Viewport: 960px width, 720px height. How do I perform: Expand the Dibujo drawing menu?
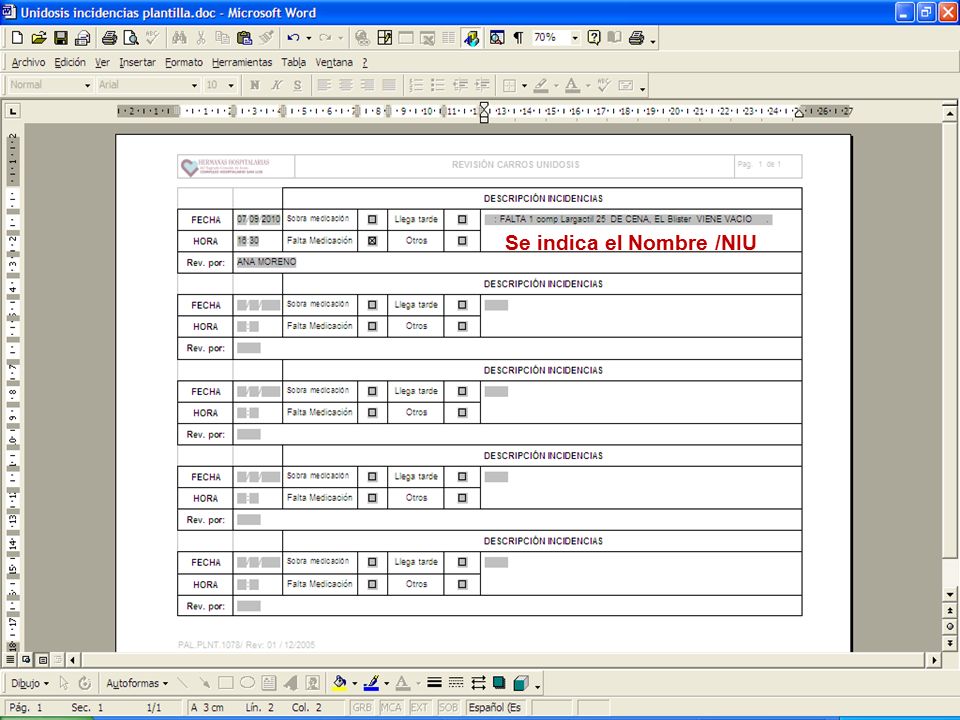(29, 683)
